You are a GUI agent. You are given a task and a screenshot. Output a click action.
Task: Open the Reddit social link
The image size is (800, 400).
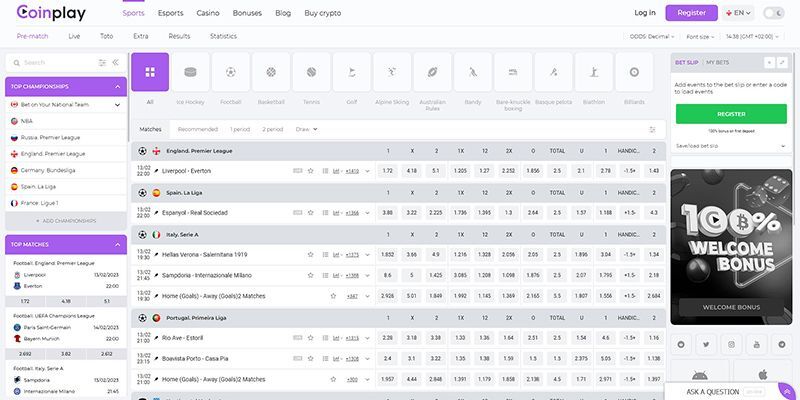pos(681,344)
